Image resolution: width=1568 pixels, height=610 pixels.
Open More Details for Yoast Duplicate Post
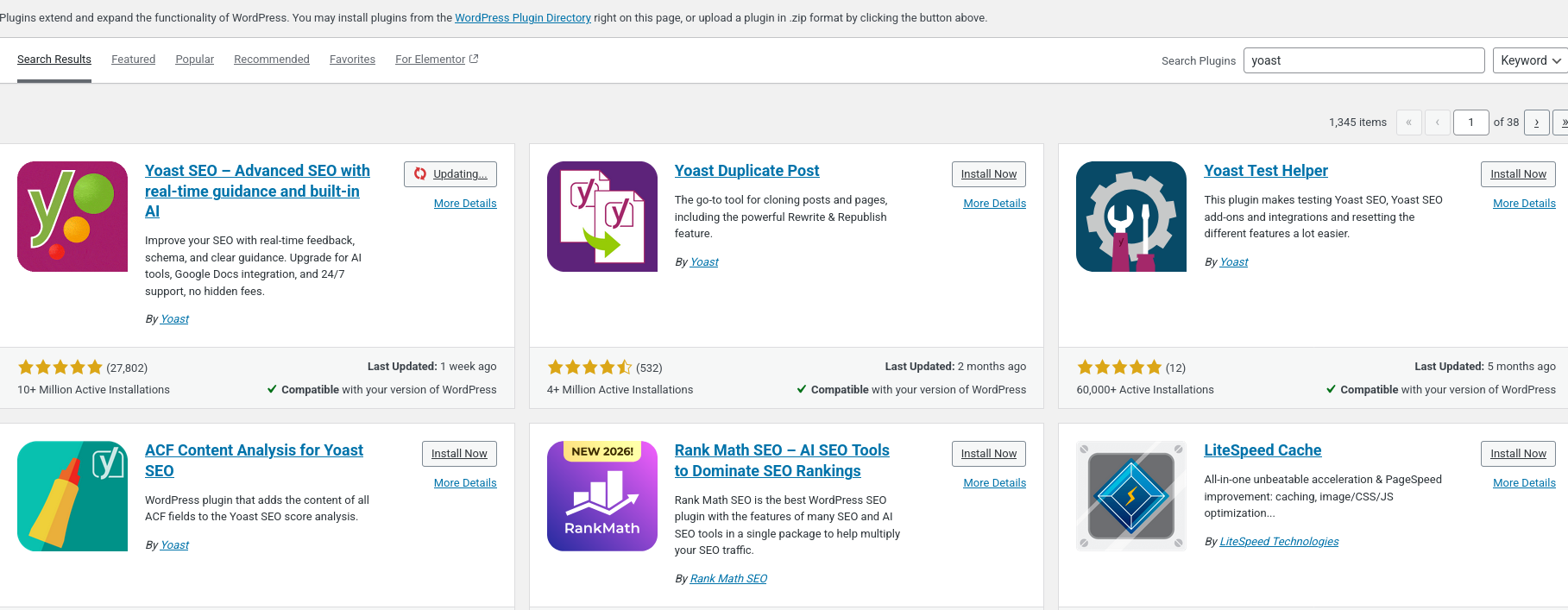[995, 203]
